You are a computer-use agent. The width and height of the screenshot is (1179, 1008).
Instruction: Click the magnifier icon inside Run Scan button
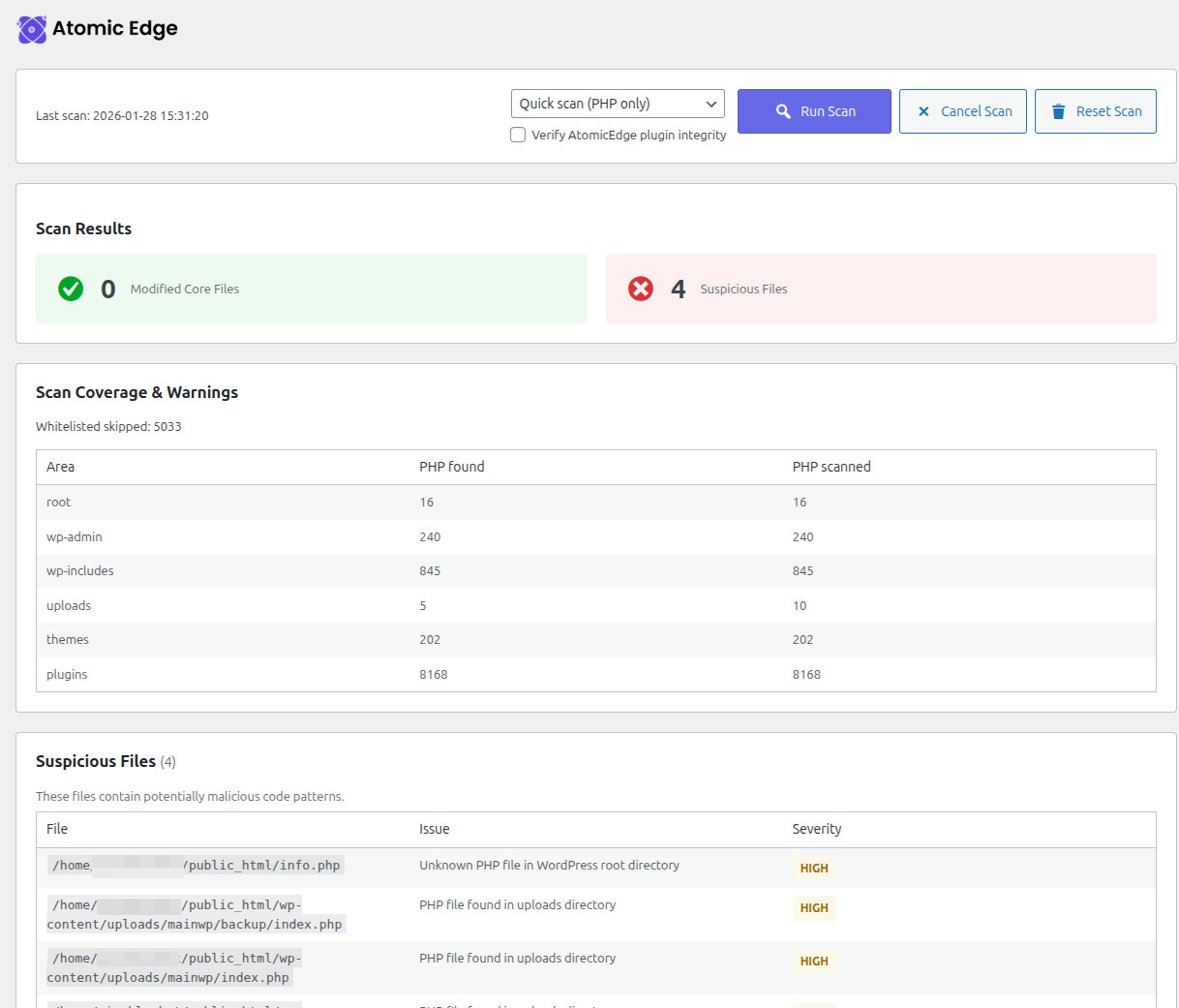pos(782,111)
